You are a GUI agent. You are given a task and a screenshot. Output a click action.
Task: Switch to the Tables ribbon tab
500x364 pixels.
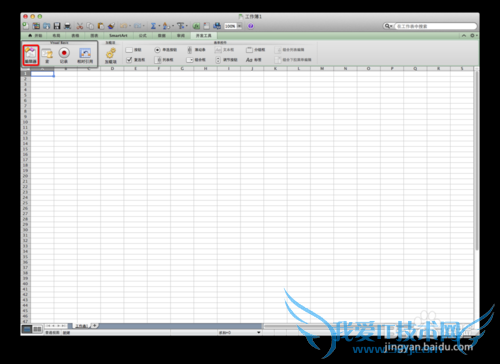point(75,35)
